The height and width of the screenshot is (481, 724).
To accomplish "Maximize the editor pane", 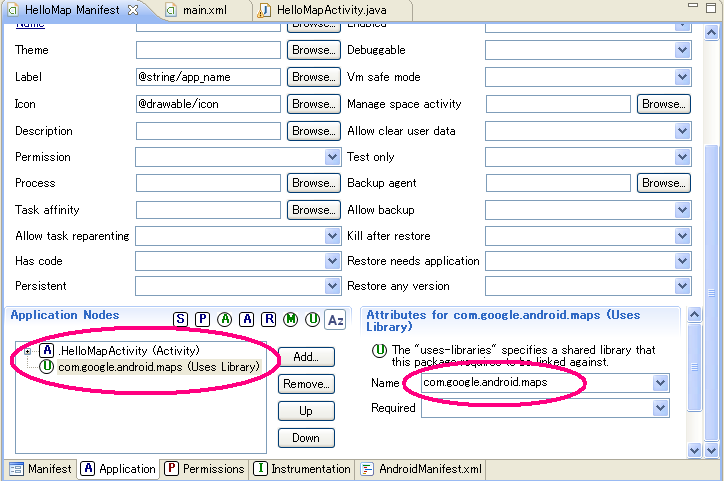I will click(x=711, y=7).
